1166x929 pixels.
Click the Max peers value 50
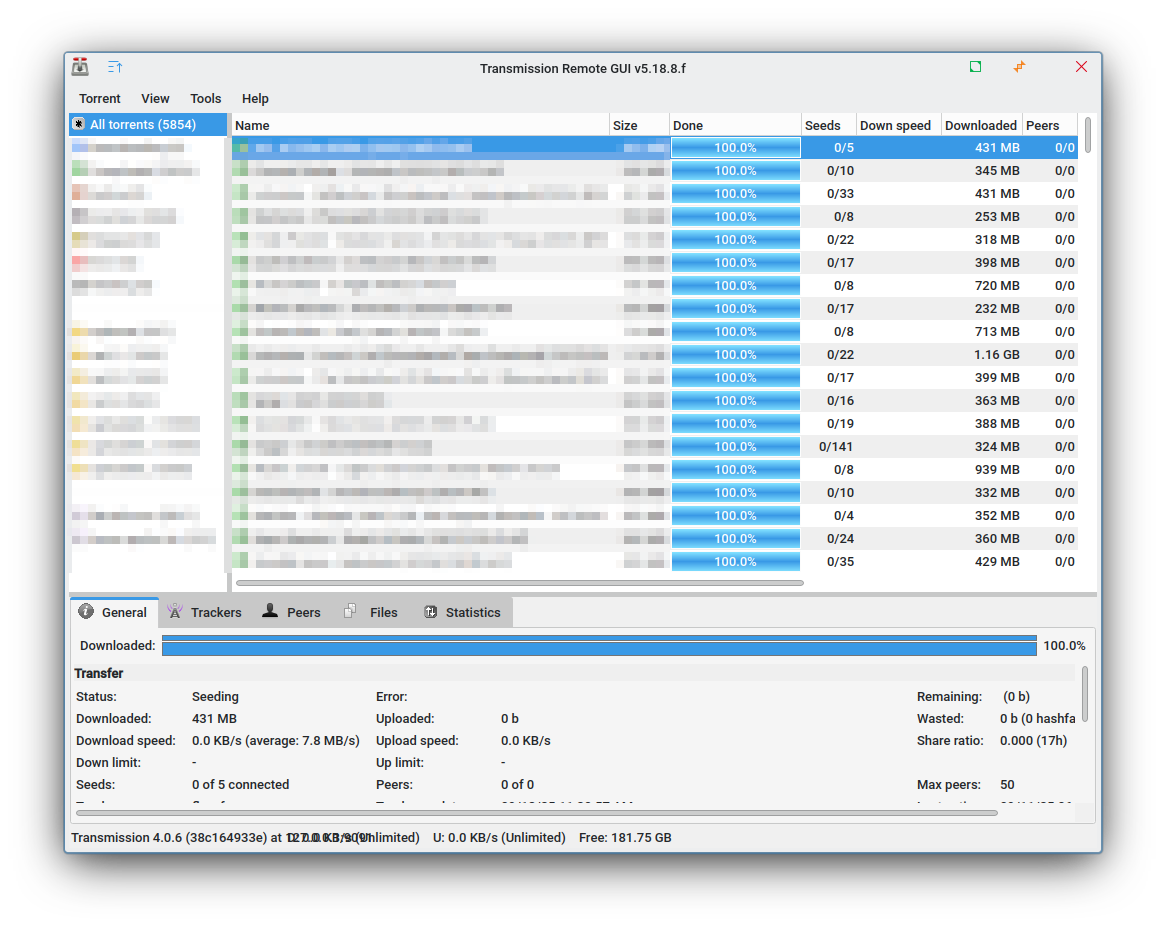click(1007, 784)
